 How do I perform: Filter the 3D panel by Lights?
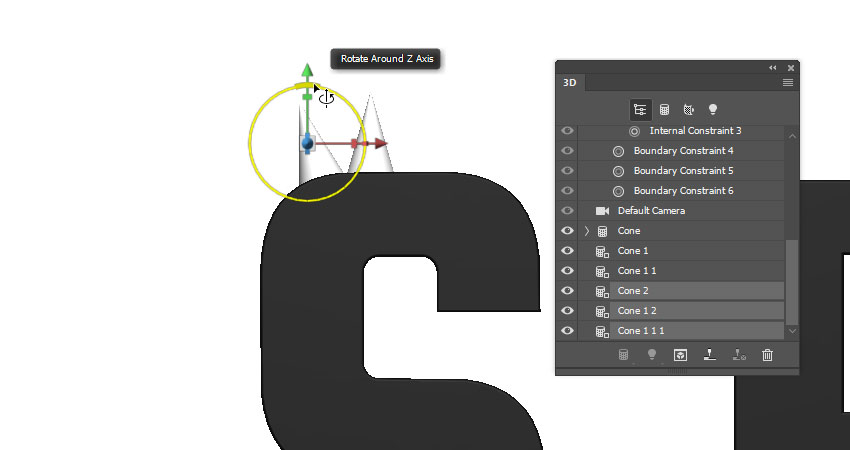pyautogui.click(x=713, y=110)
